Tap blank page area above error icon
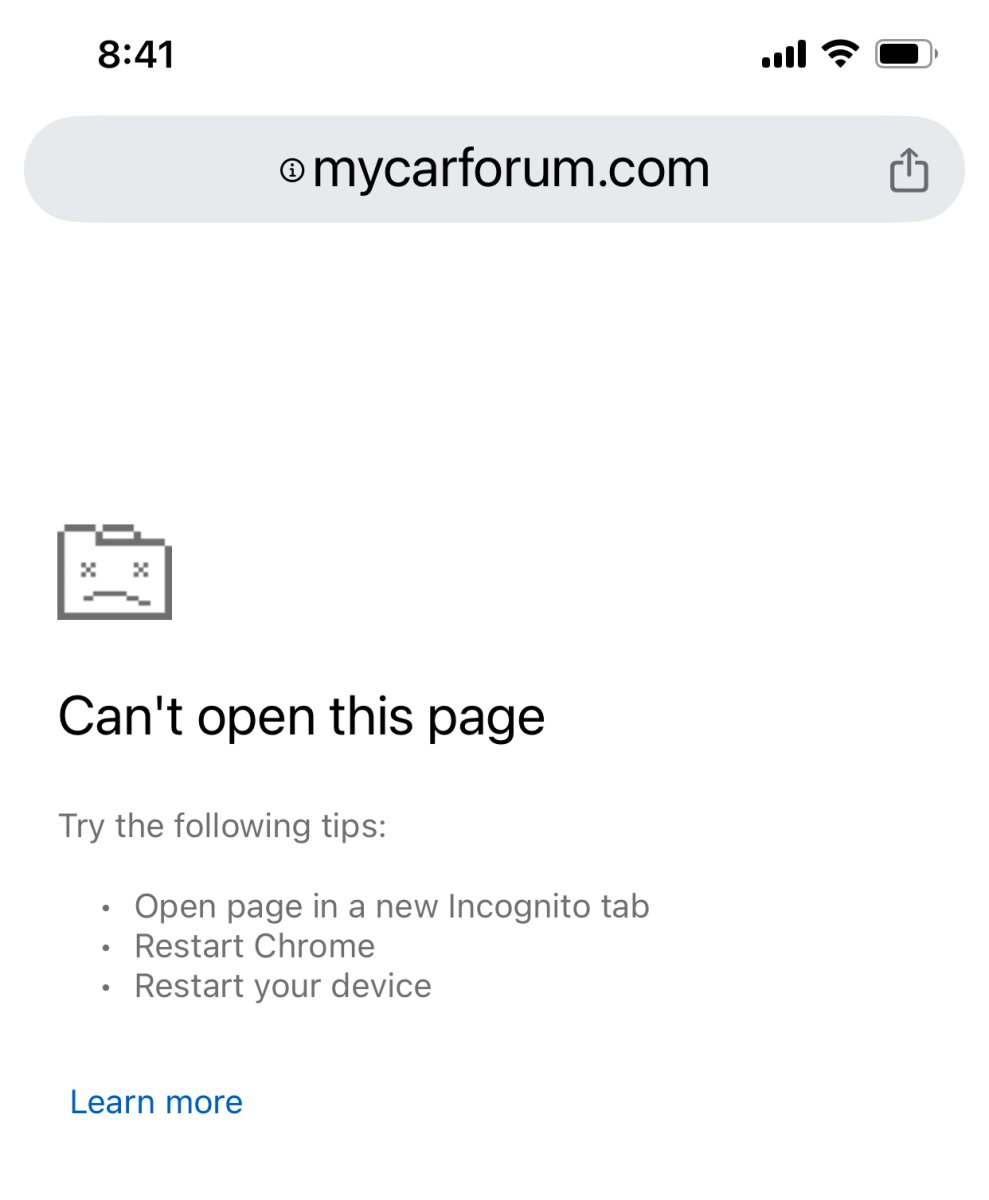The image size is (989, 1200). tap(494, 370)
